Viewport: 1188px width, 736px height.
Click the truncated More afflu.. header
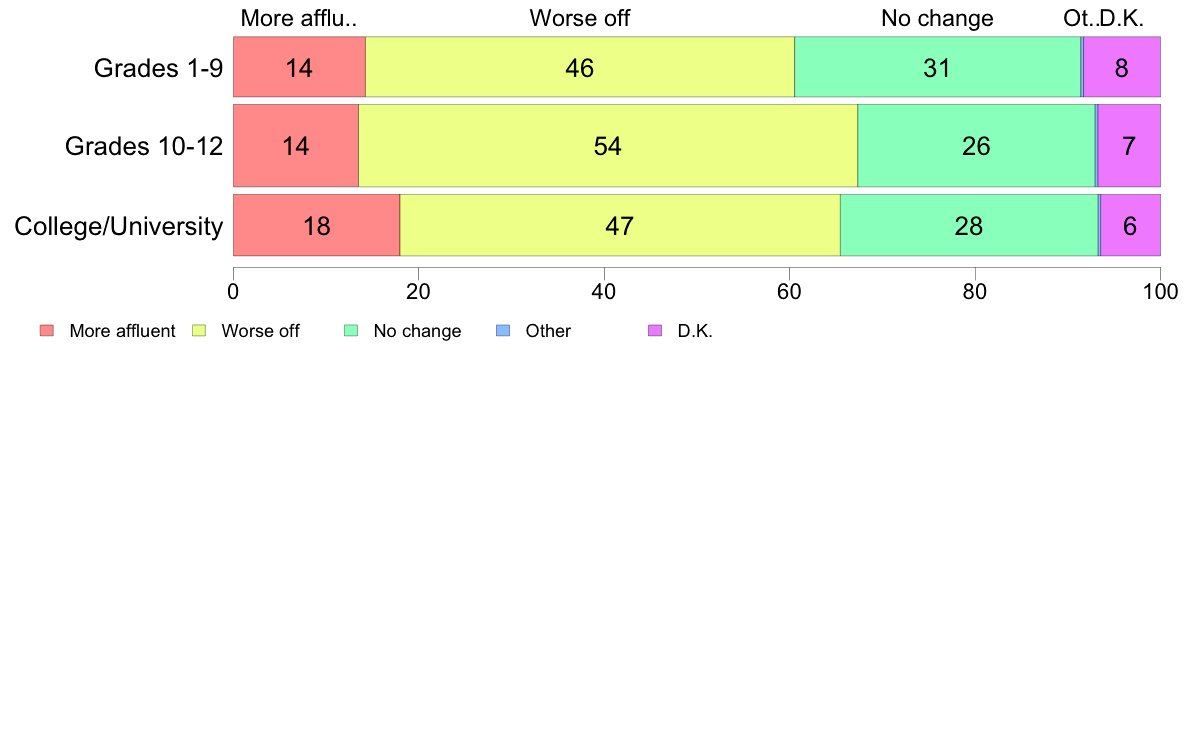(299, 18)
